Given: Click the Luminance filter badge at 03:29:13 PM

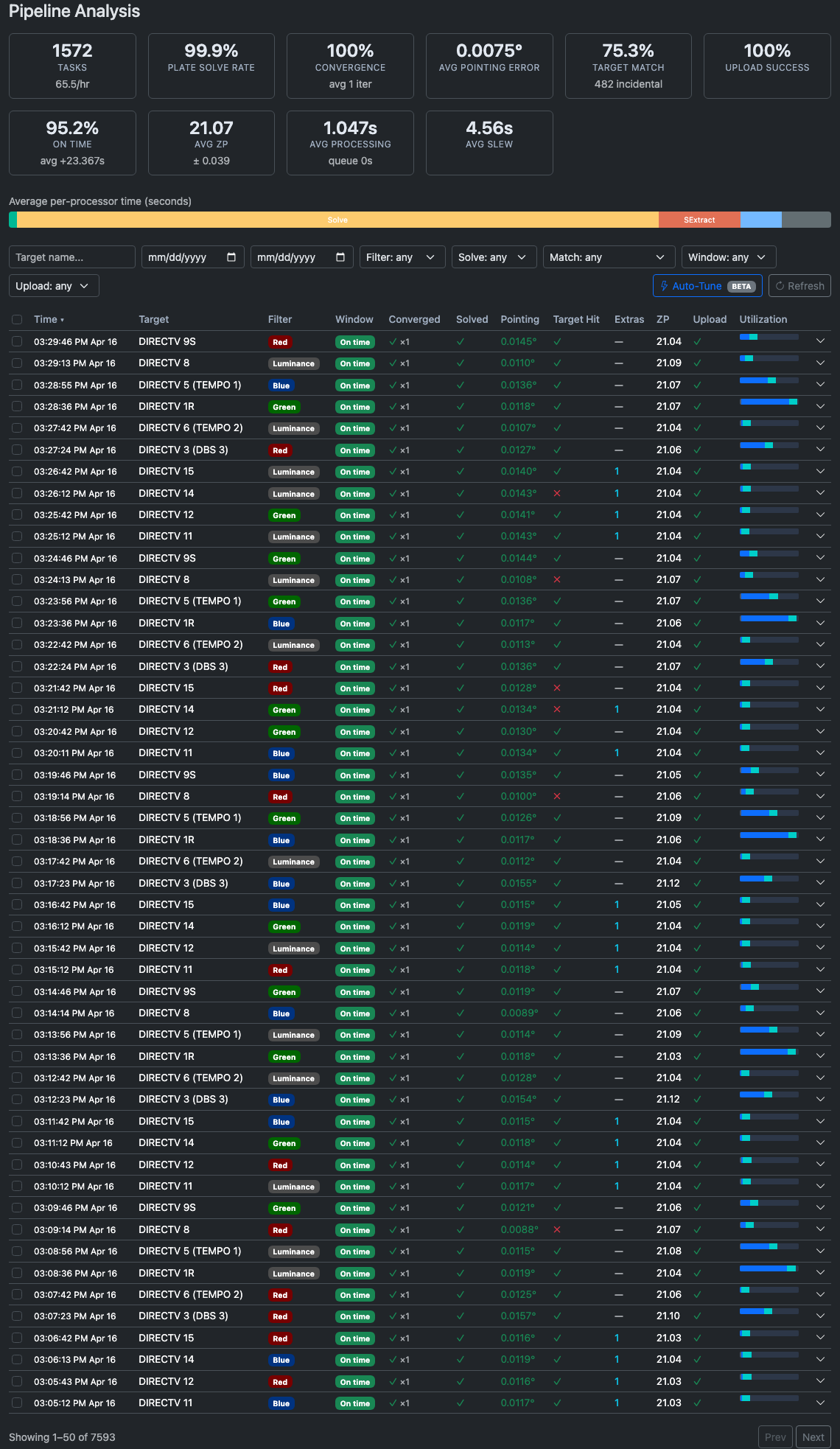Looking at the screenshot, I should point(293,363).
